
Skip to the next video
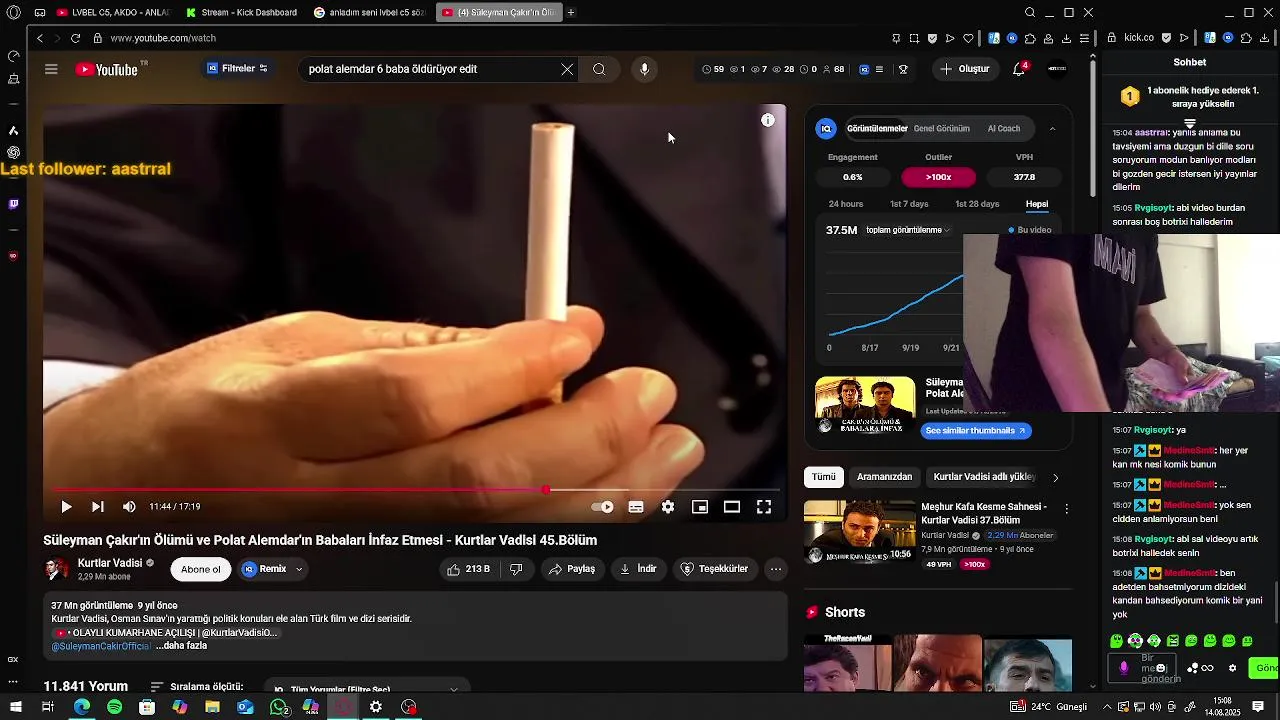point(97,507)
